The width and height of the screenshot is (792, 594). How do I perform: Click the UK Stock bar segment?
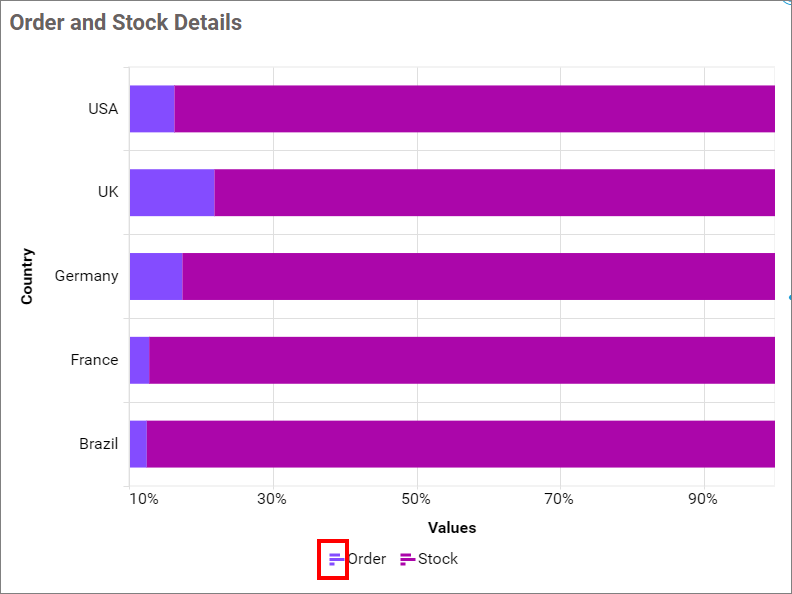[495, 193]
